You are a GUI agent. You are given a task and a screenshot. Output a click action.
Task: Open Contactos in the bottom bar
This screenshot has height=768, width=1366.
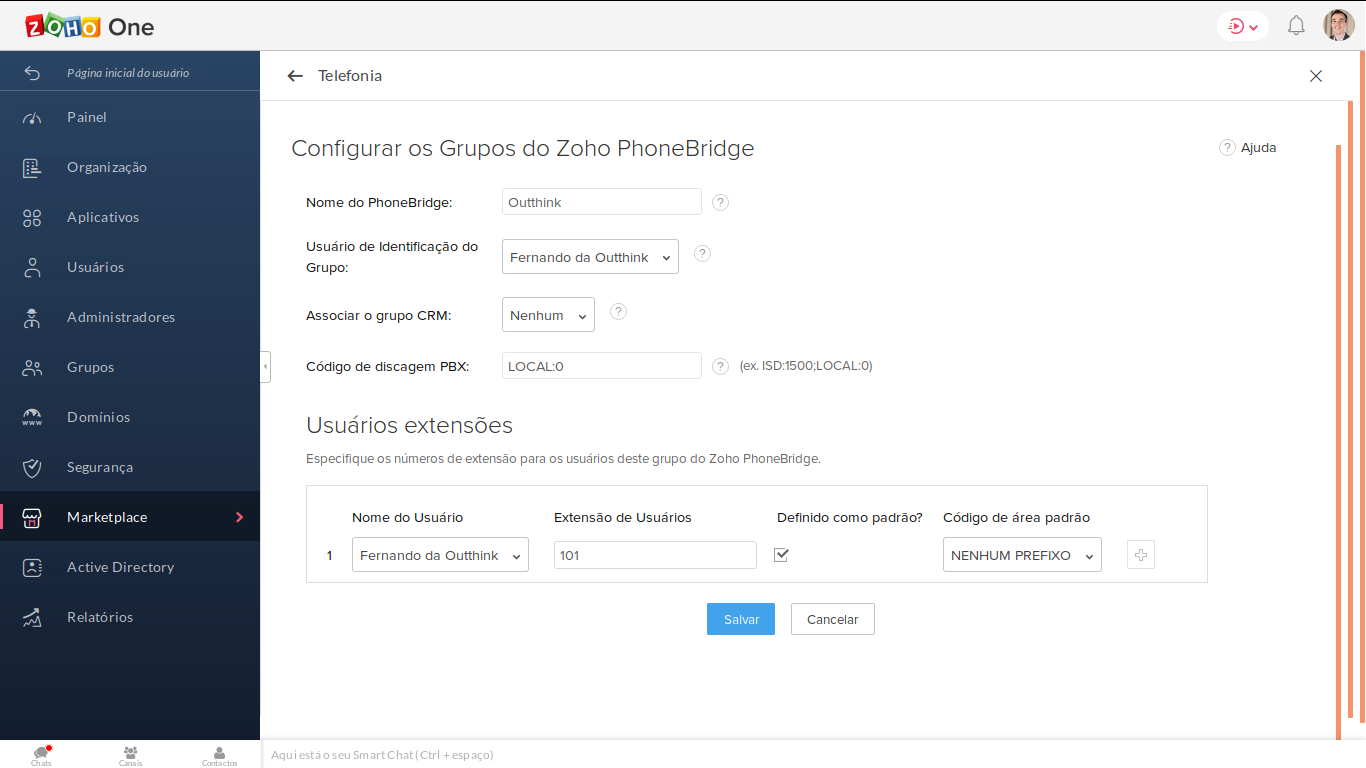219,755
